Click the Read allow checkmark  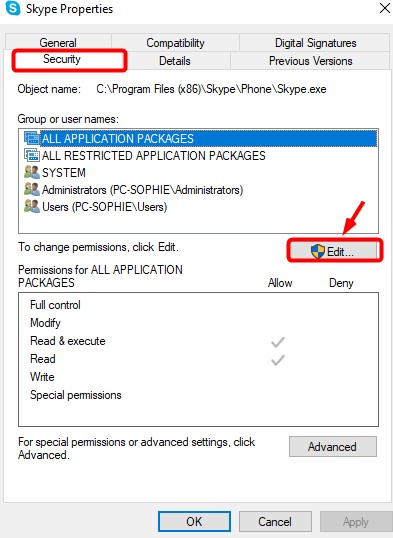(277, 360)
